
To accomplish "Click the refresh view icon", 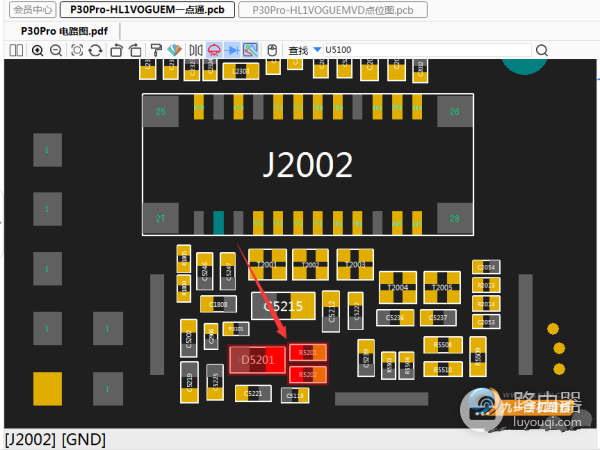I will (x=95, y=50).
